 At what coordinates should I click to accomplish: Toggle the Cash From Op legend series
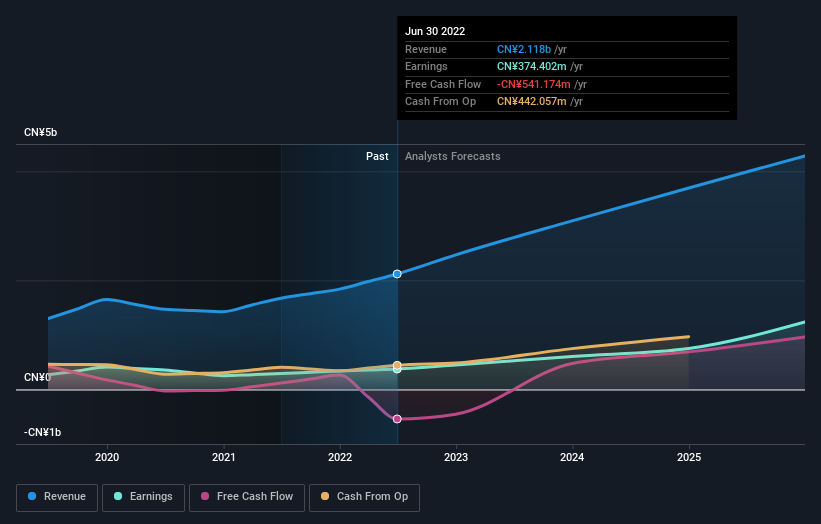pos(364,497)
